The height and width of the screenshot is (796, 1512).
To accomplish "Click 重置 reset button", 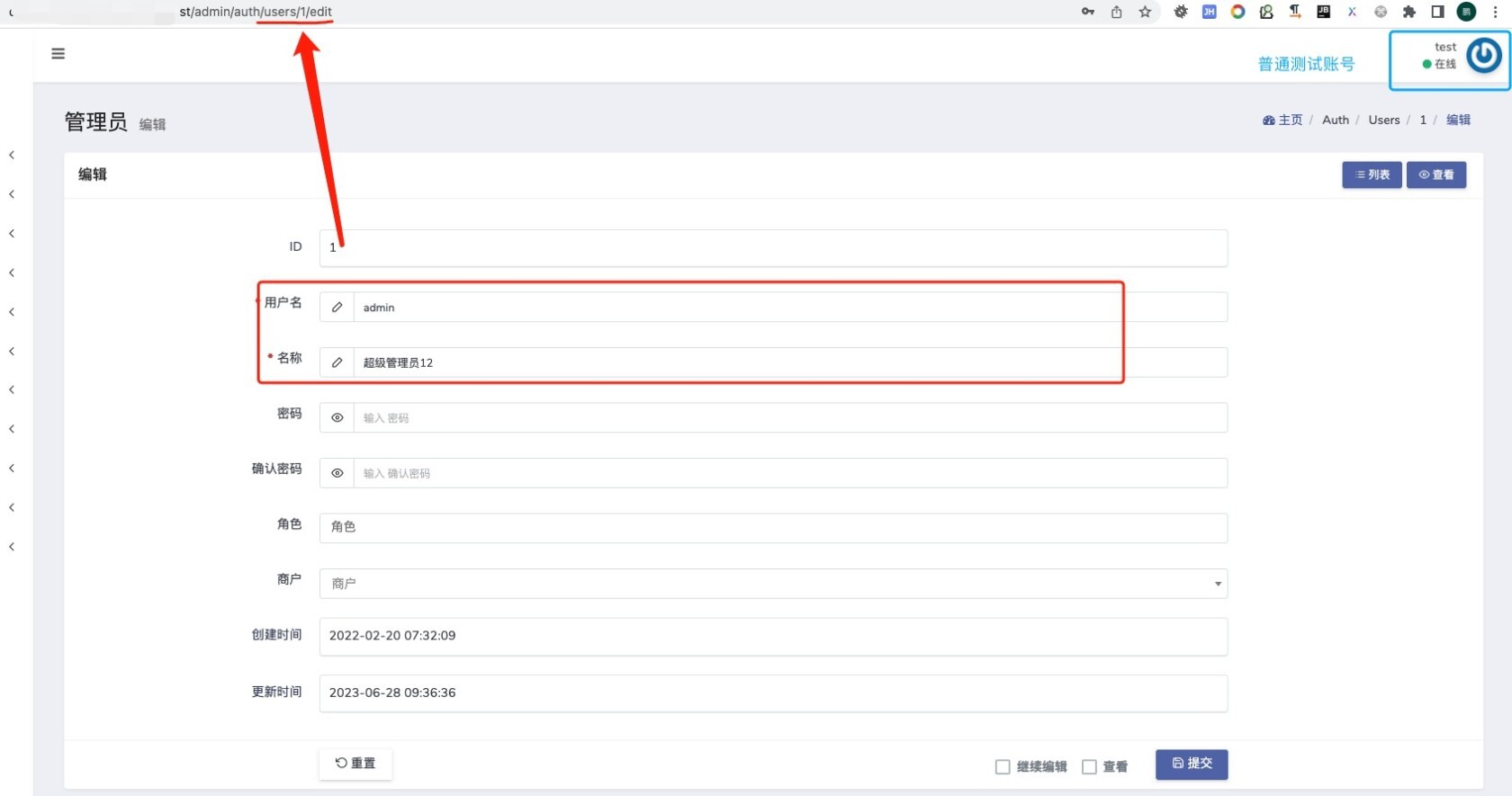I will (355, 764).
